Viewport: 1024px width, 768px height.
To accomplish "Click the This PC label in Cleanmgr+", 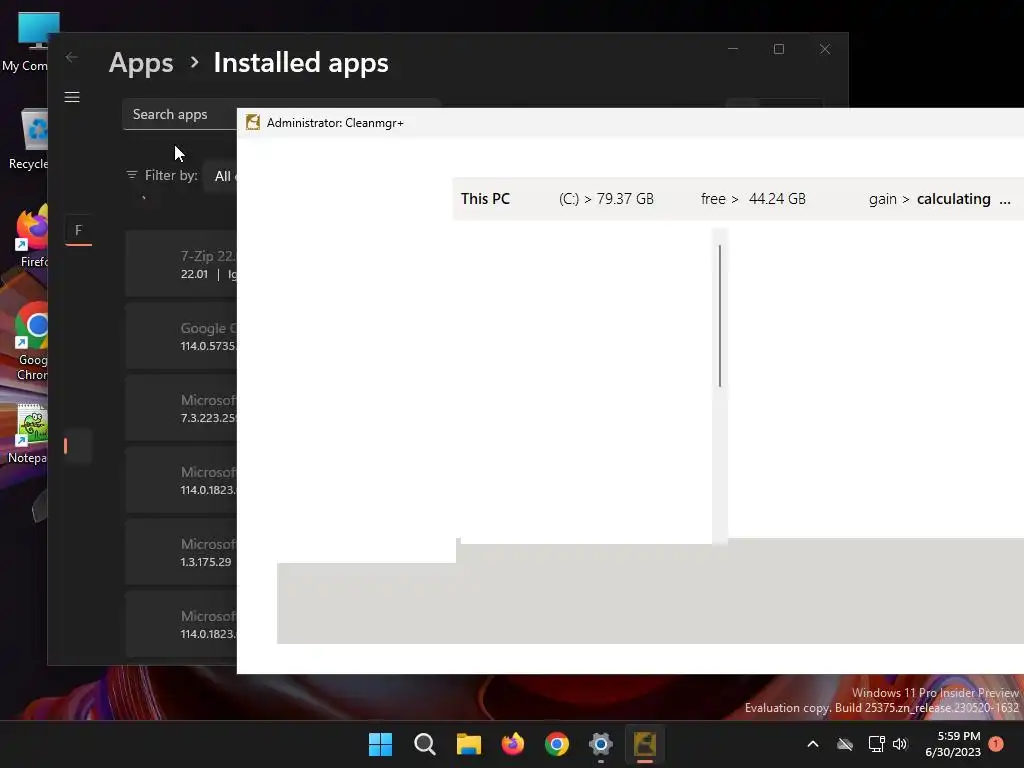I will pos(485,199).
